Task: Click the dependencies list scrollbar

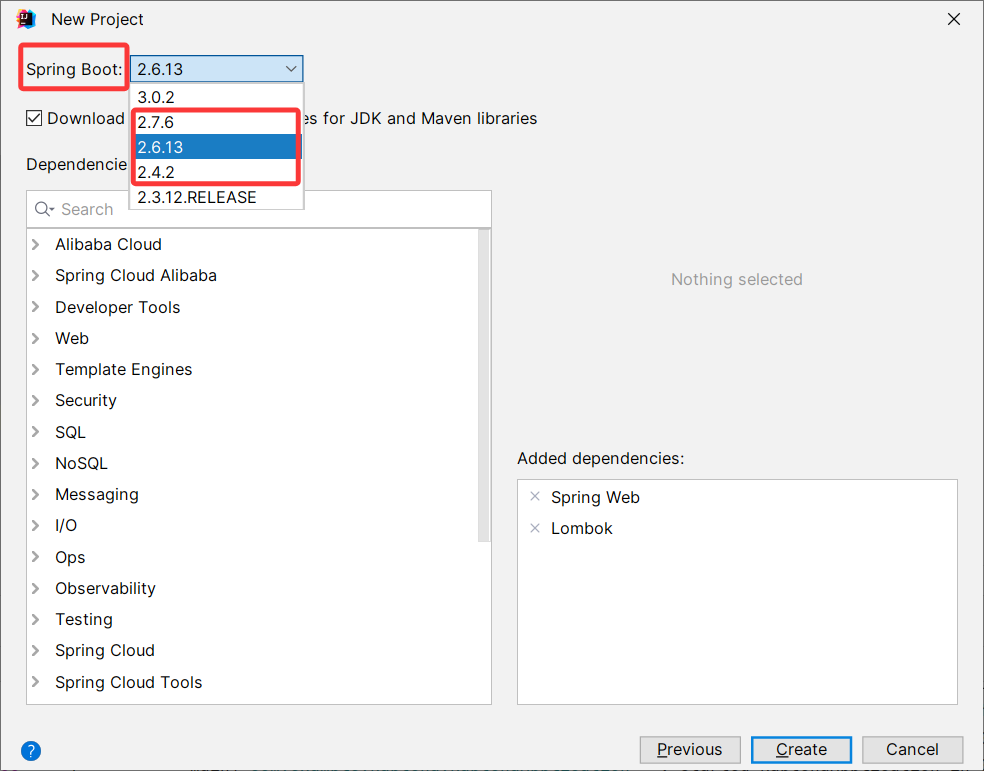Action: point(484,385)
